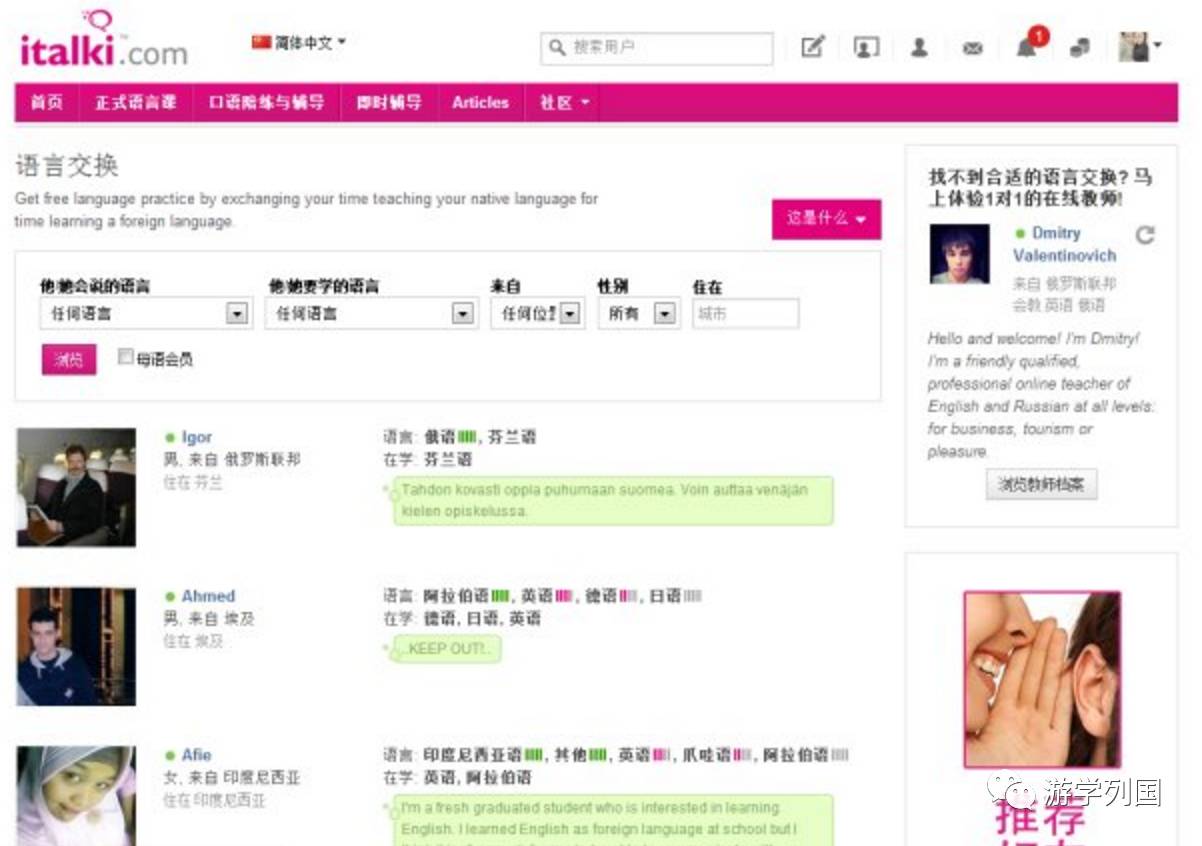This screenshot has width=1202, height=846.
Task: Click Arabic level bars in Ahmed's languages
Action: click(x=501, y=596)
